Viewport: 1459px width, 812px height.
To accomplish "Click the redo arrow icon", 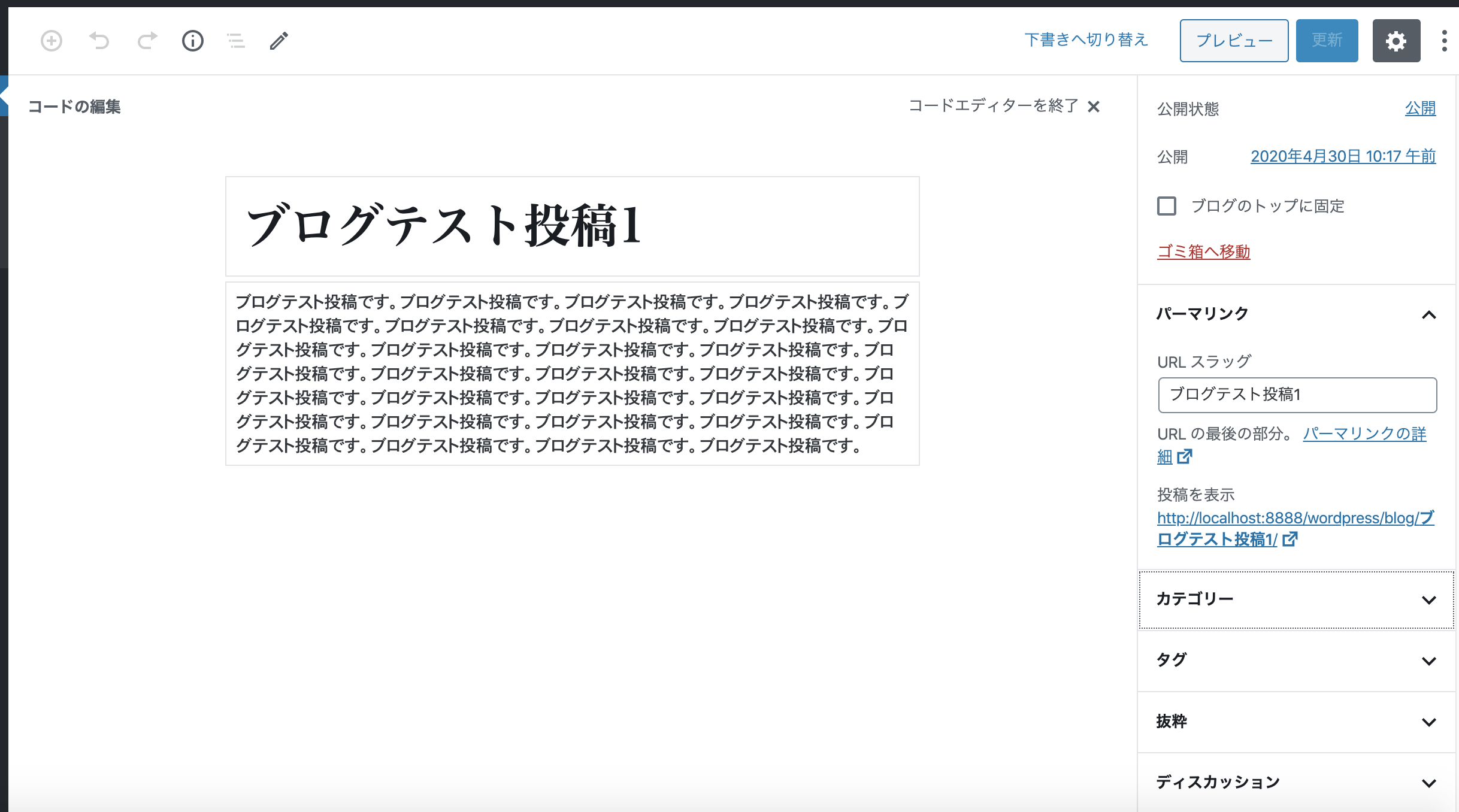I will click(147, 41).
